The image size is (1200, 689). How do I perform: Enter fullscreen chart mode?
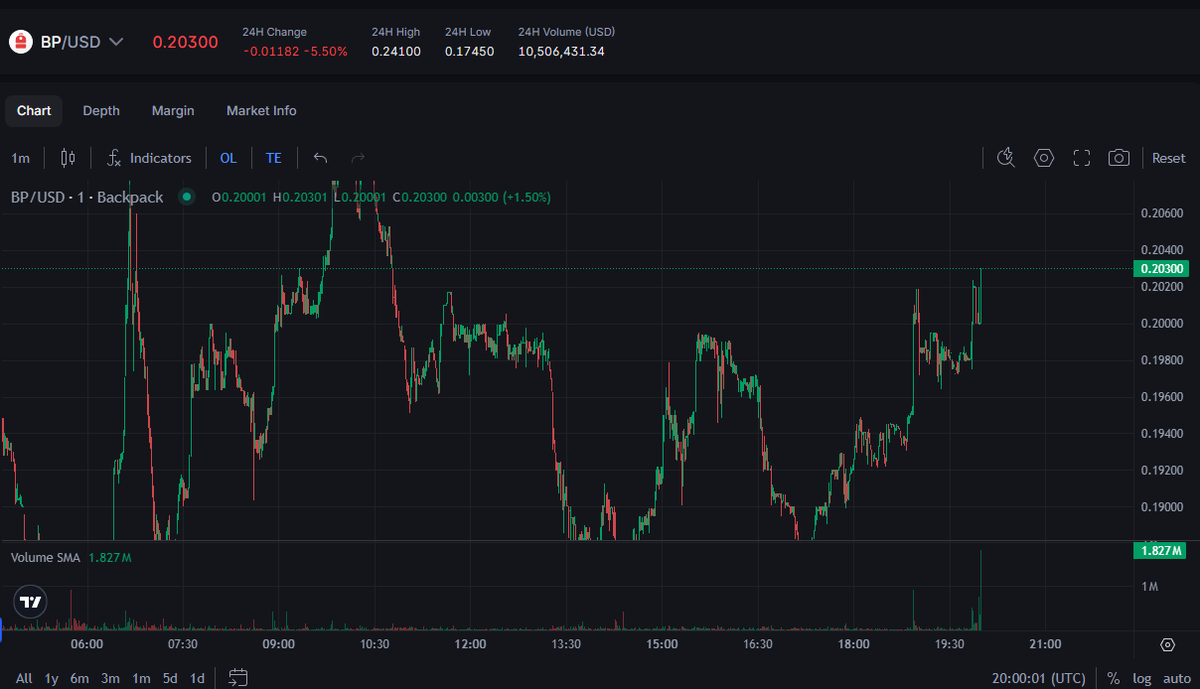pyautogui.click(x=1081, y=158)
